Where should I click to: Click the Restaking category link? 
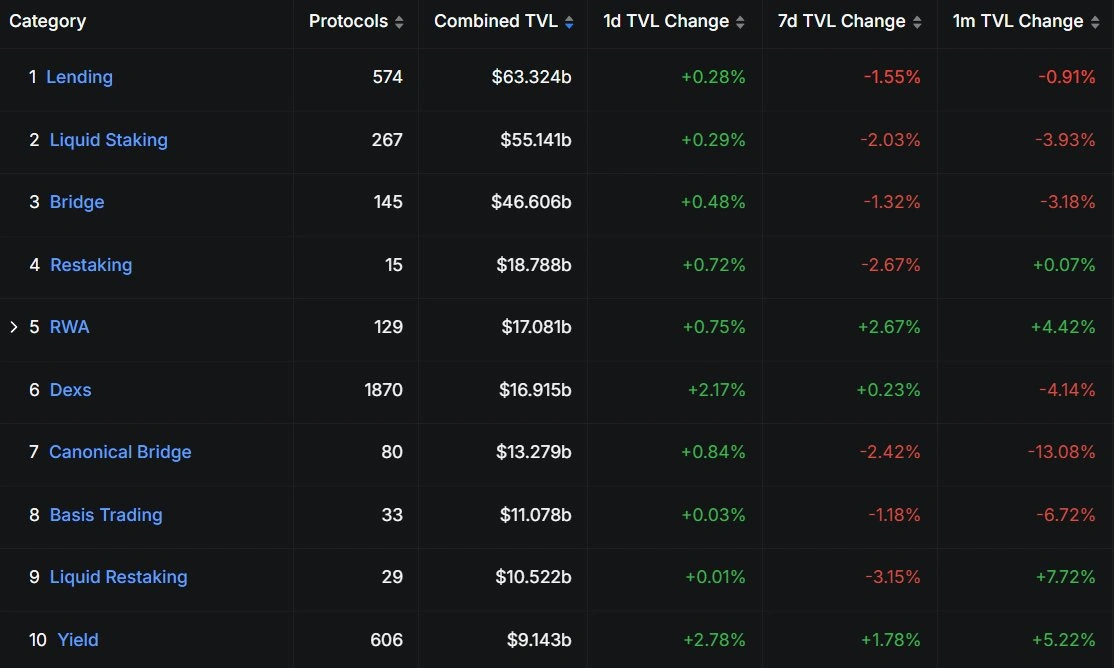91,265
